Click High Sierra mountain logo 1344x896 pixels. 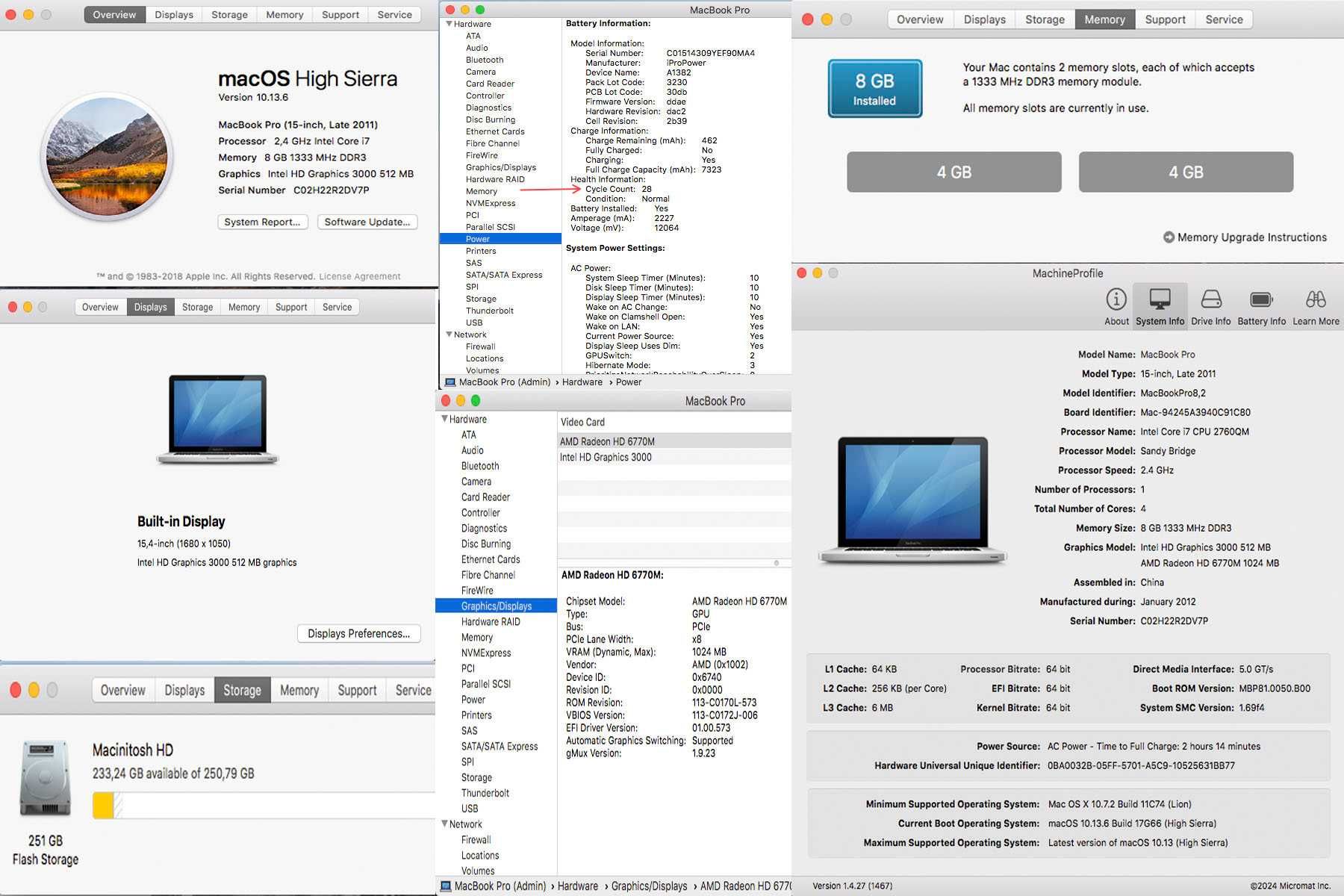point(107,157)
